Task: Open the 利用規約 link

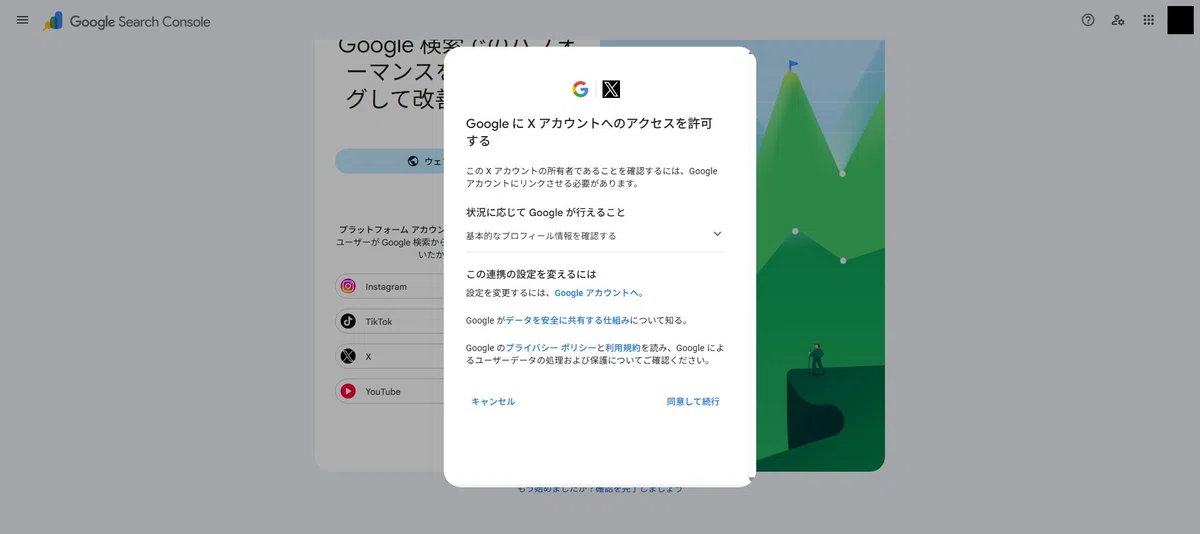Action: click(623, 348)
